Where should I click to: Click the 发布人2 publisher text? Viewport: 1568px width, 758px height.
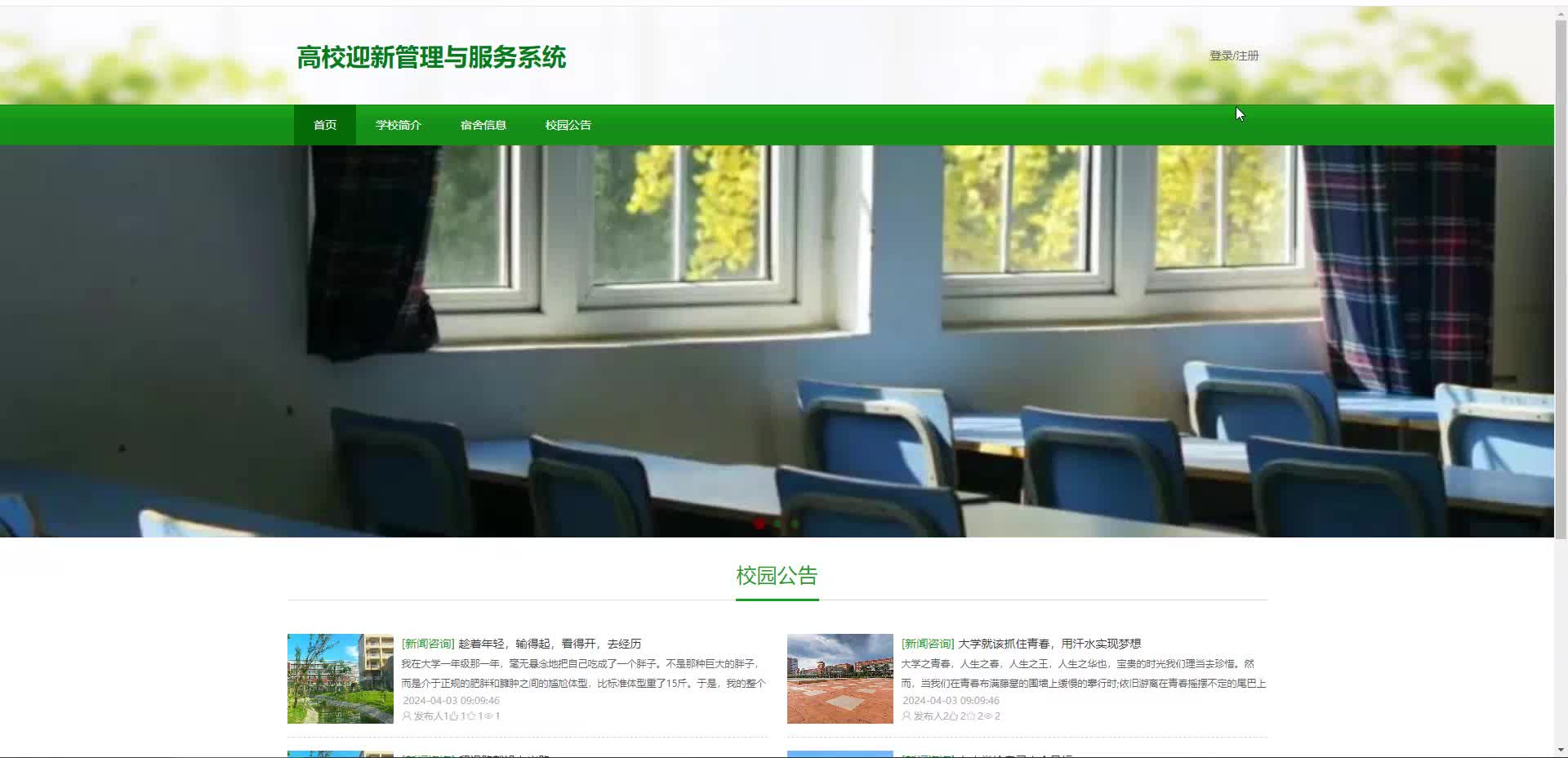click(x=930, y=716)
